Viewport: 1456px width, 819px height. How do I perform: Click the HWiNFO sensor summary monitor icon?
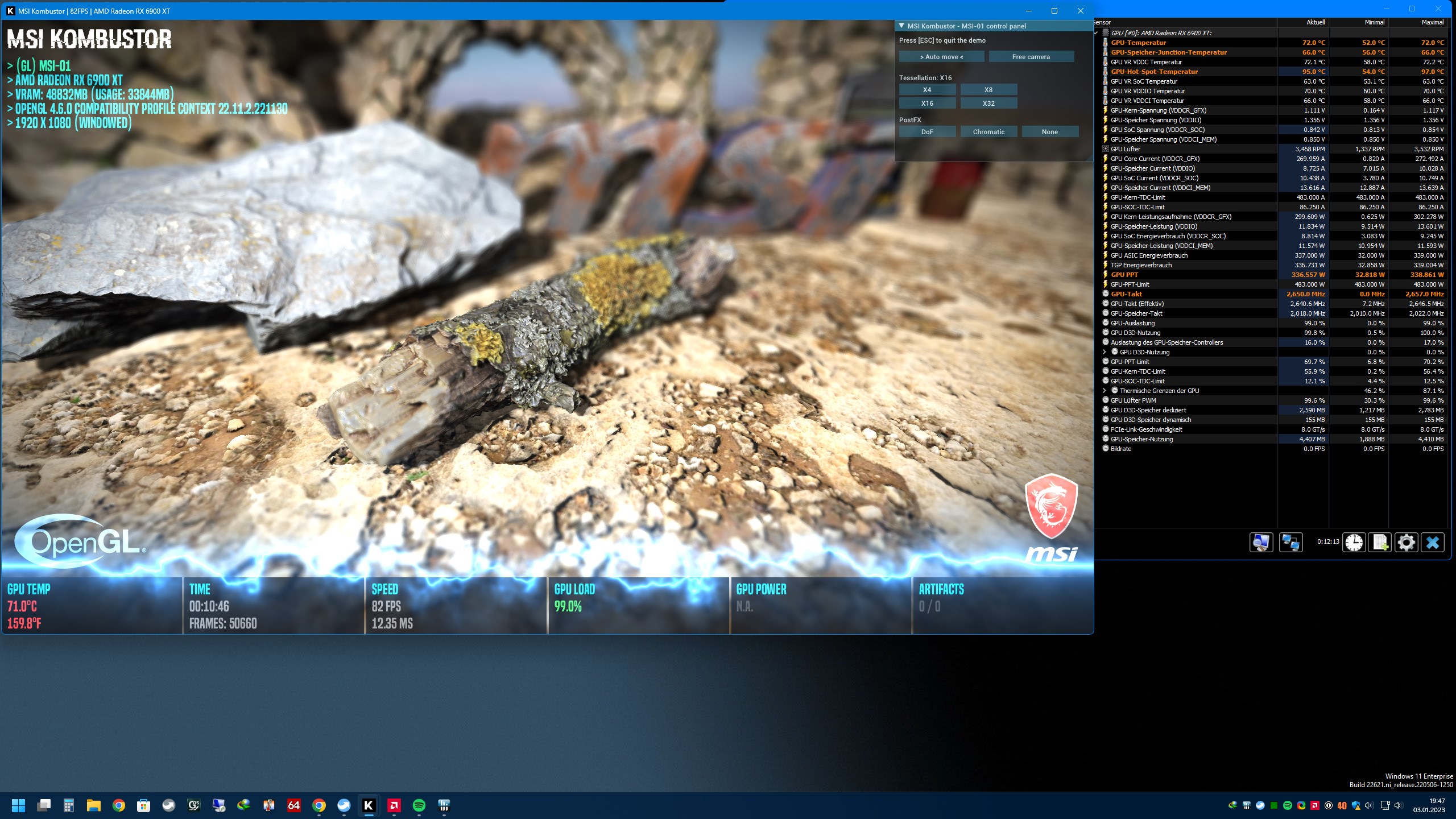click(1261, 542)
